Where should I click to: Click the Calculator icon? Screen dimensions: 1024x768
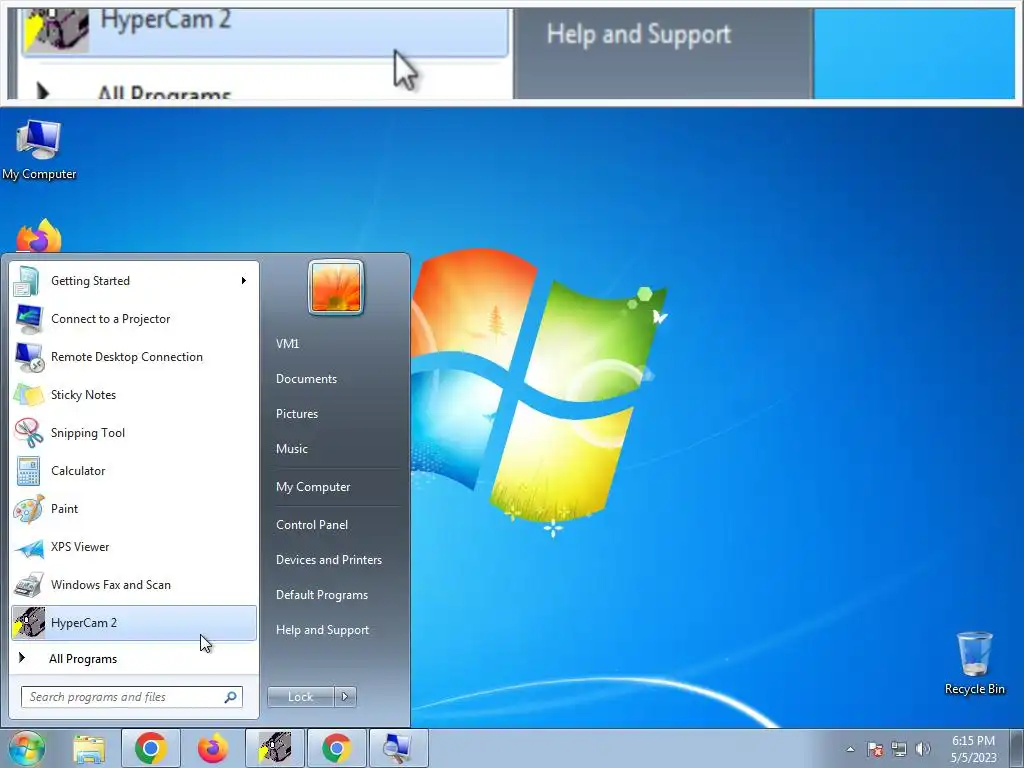coord(28,471)
